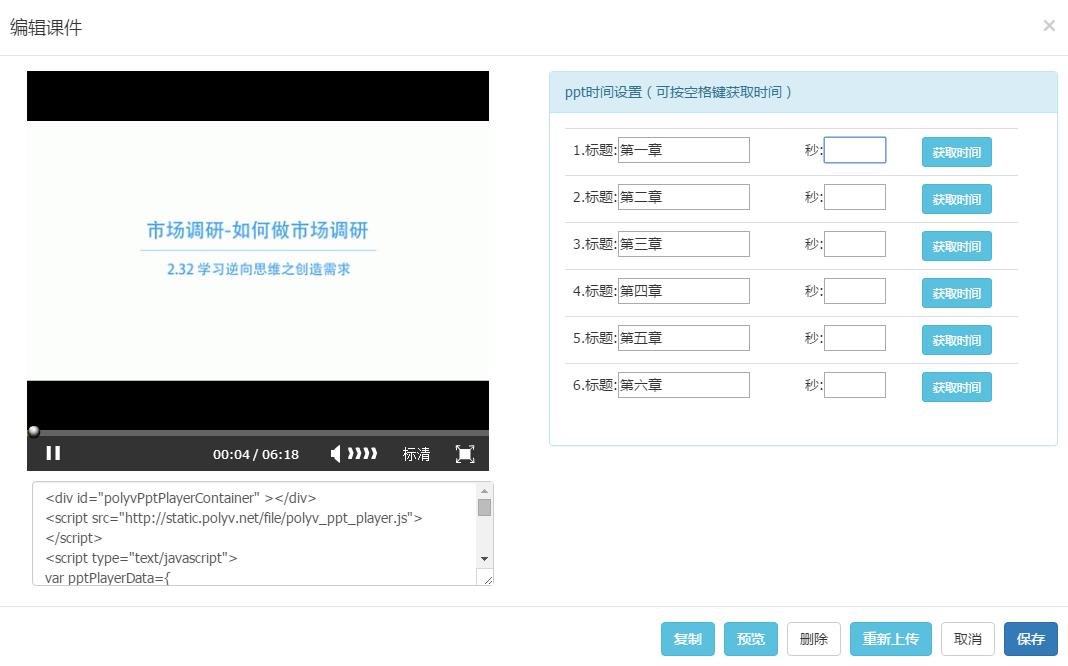1068x666 pixels.
Task: Click the seconds input beside 第二章
Action: pos(855,196)
